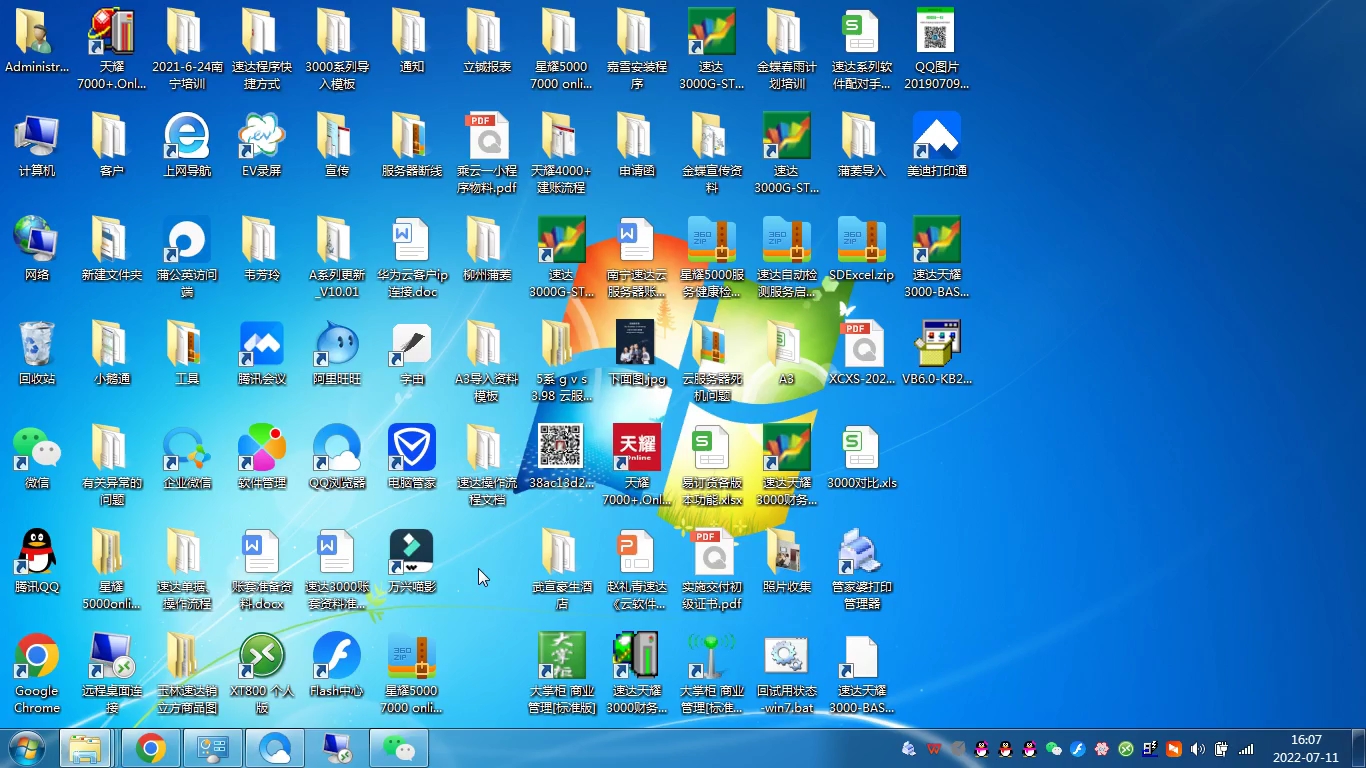Screen dimensions: 1366x768
Task: Open the Administrator user folder
Action: 37,42
